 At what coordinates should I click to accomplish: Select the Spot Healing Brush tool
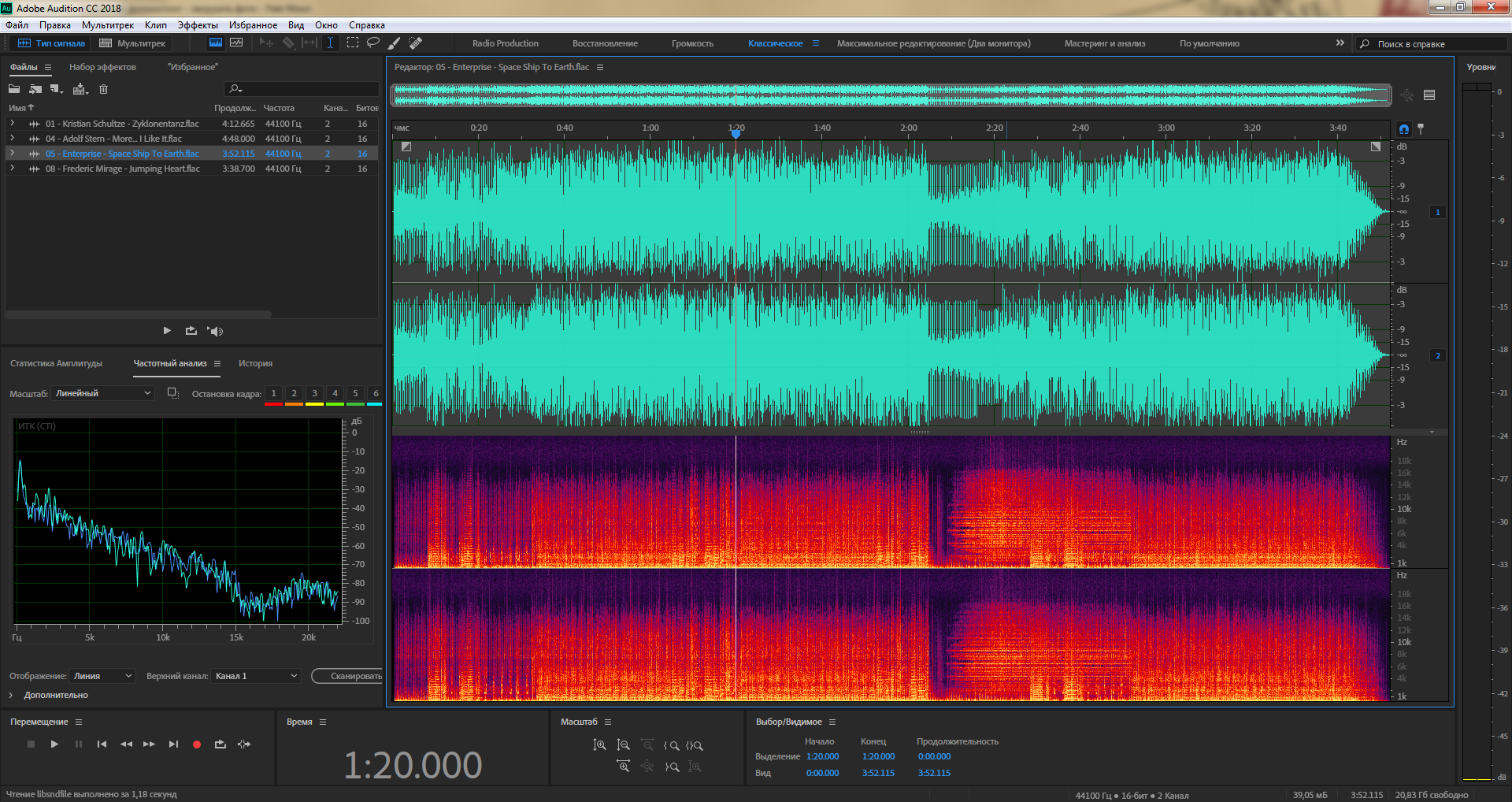pyautogui.click(x=415, y=43)
